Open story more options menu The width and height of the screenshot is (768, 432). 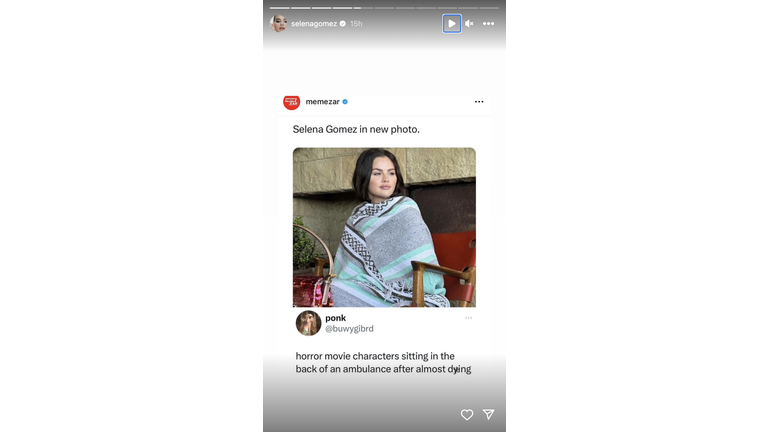pyautogui.click(x=488, y=24)
